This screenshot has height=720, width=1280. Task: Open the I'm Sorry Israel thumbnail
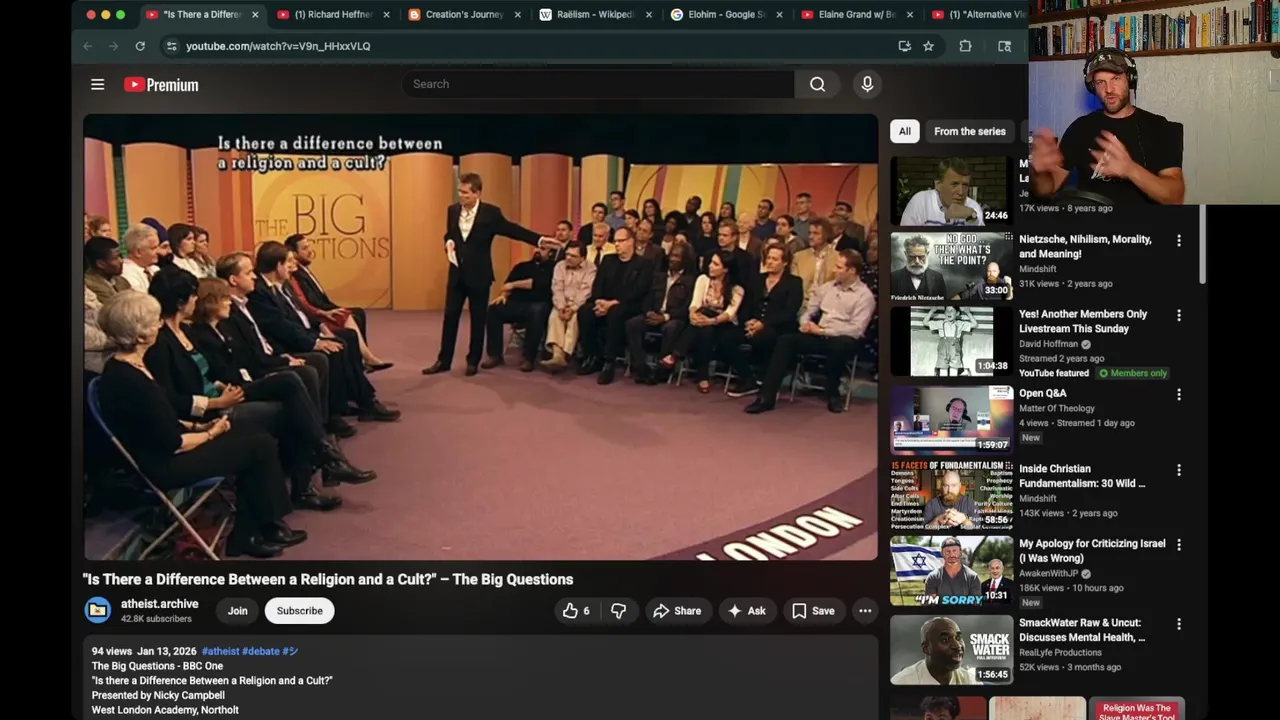[951, 570]
